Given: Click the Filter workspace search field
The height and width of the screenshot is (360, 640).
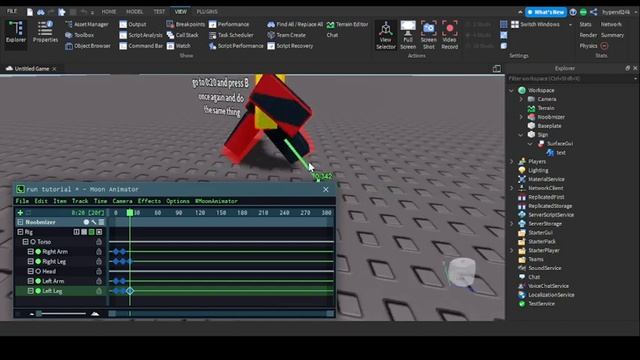Looking at the screenshot, I should pos(571,78).
